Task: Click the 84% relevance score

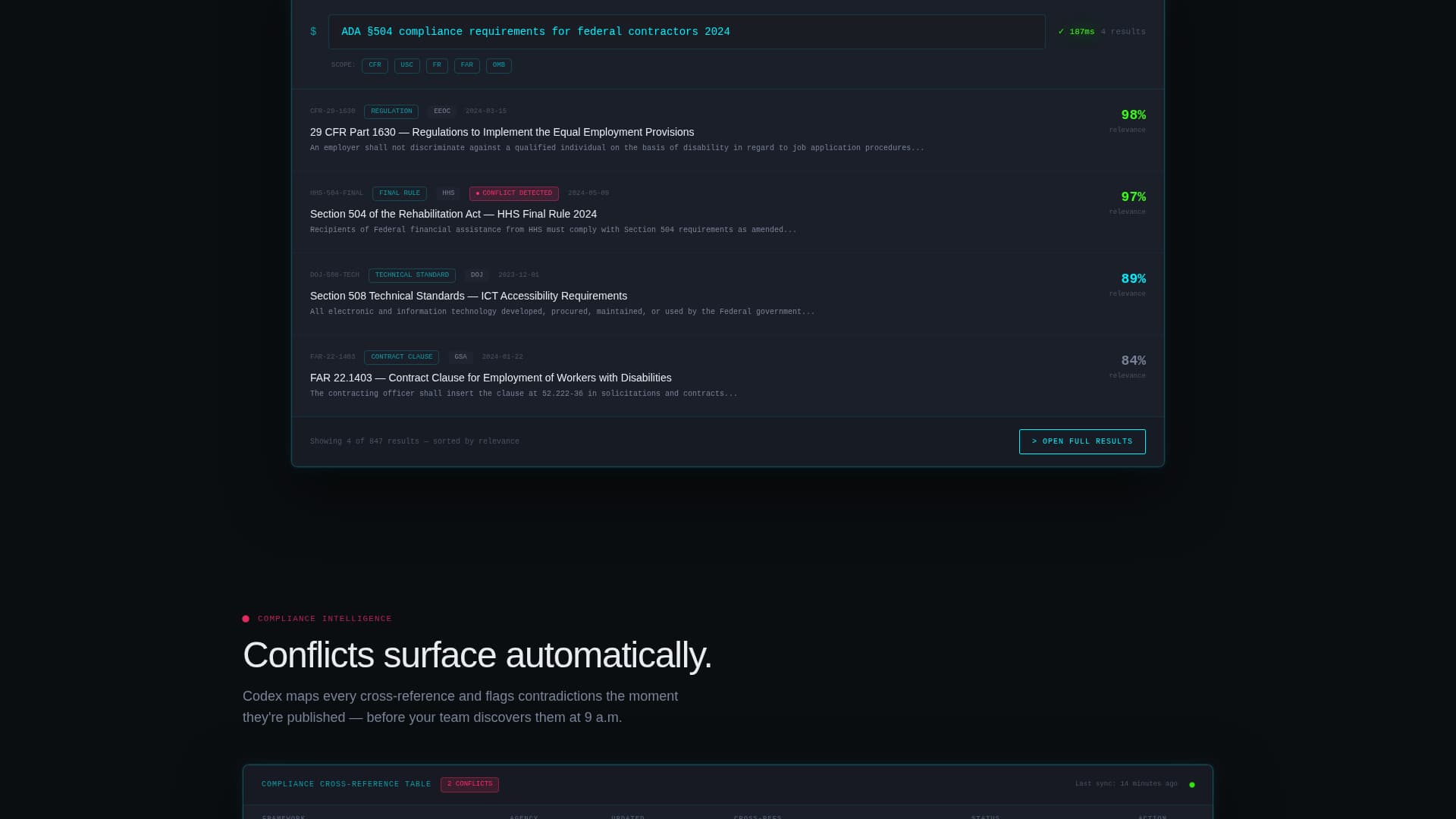Action: (1133, 361)
